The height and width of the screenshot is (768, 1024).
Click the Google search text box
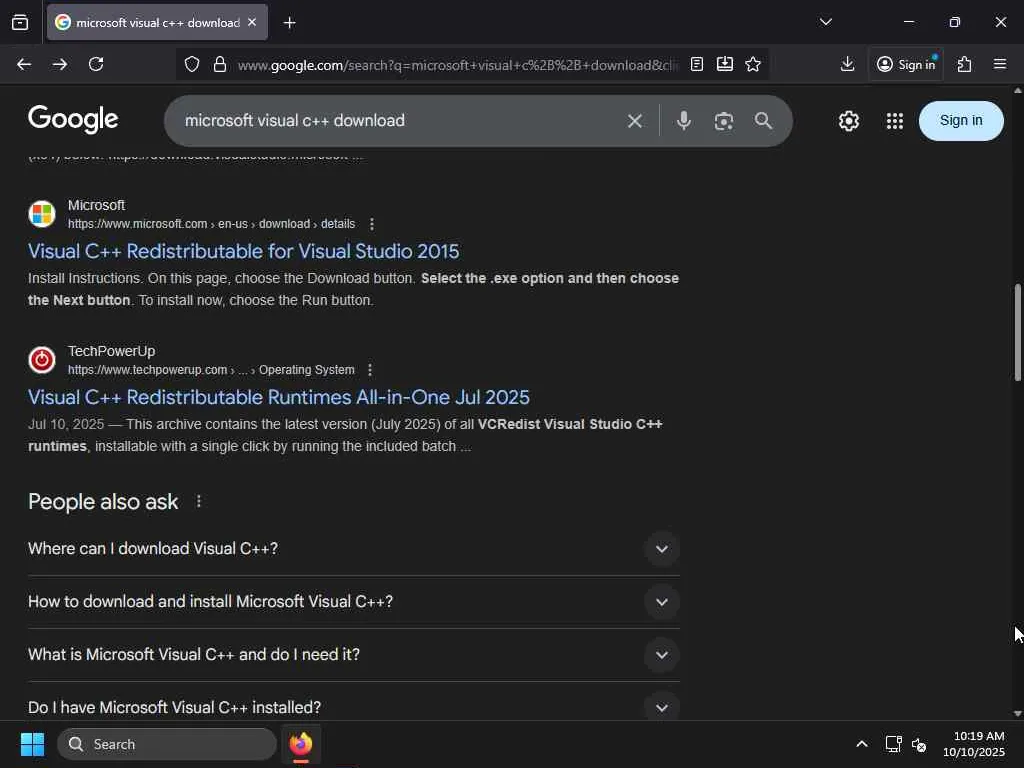click(x=398, y=121)
